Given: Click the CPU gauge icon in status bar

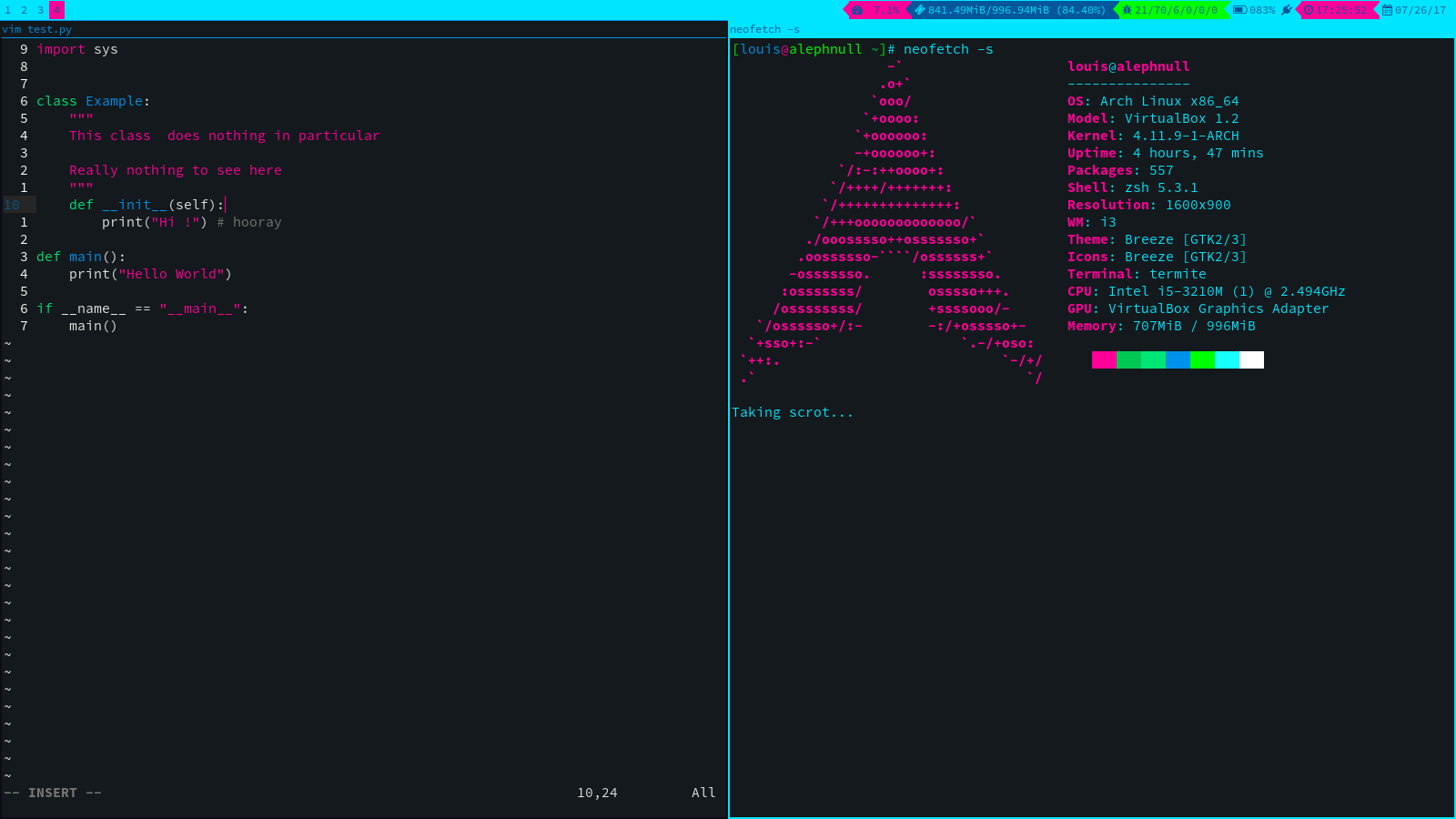Looking at the screenshot, I should [857, 10].
